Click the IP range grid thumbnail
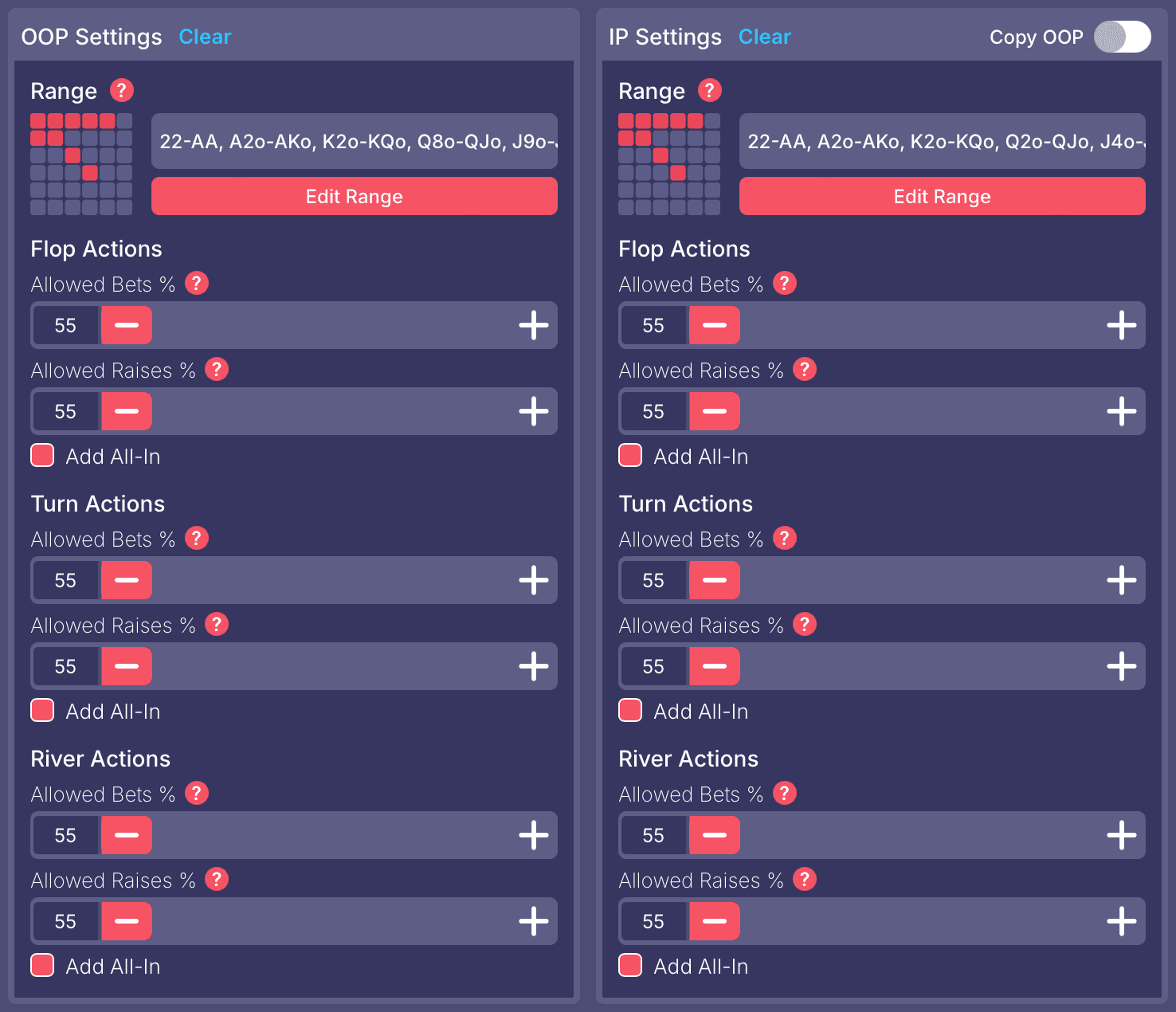Image resolution: width=1176 pixels, height=1012 pixels. (x=669, y=164)
